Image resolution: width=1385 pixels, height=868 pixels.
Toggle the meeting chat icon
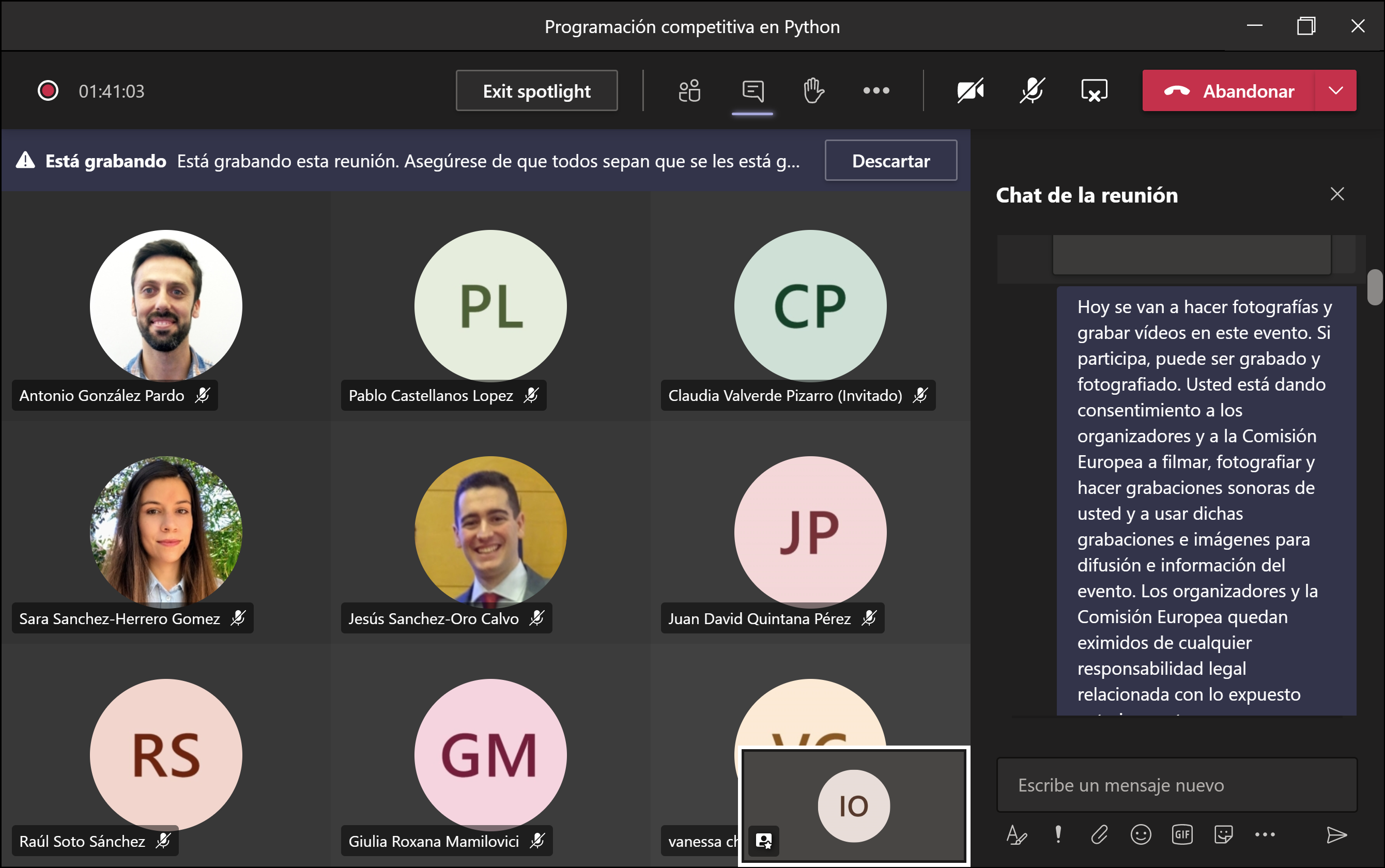pyautogui.click(x=752, y=91)
